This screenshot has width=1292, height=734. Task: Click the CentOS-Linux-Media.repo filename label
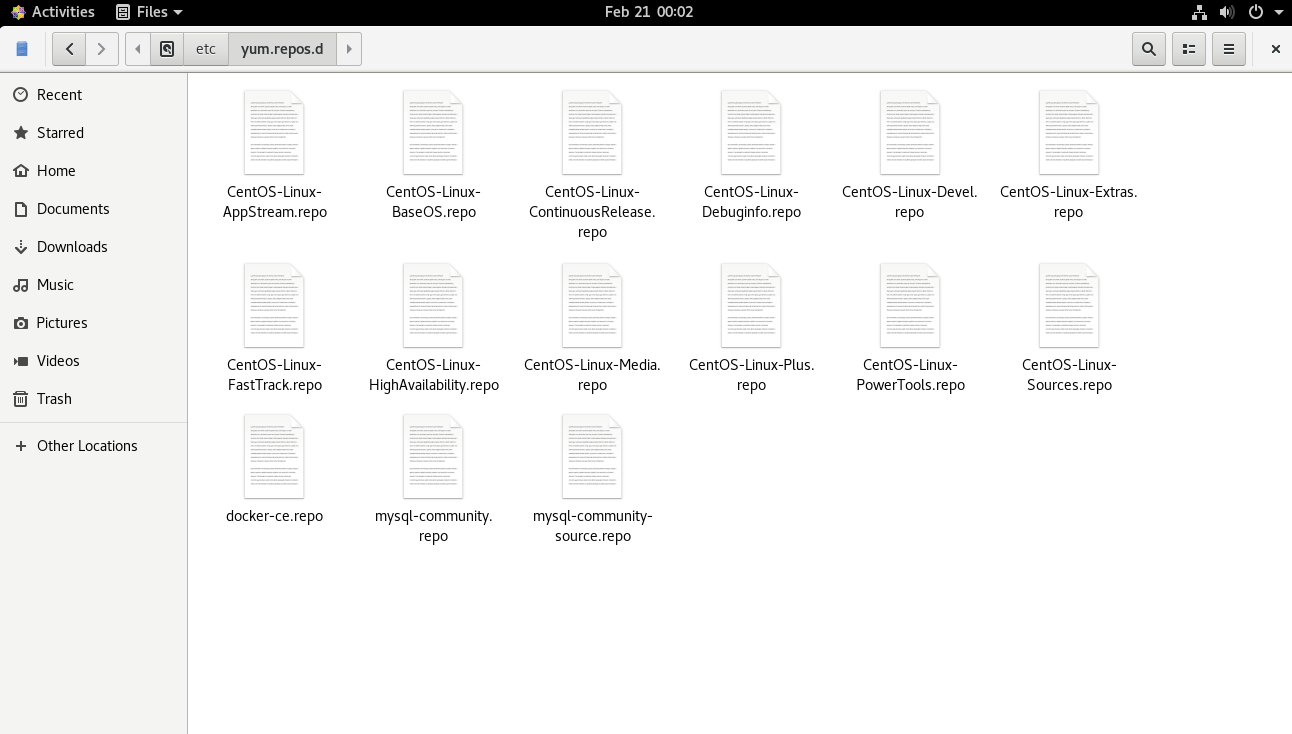click(592, 375)
